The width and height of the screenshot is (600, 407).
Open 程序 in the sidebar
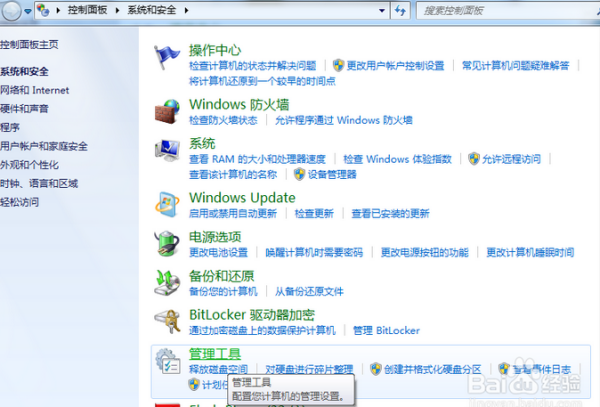pyautogui.click(x=10, y=127)
